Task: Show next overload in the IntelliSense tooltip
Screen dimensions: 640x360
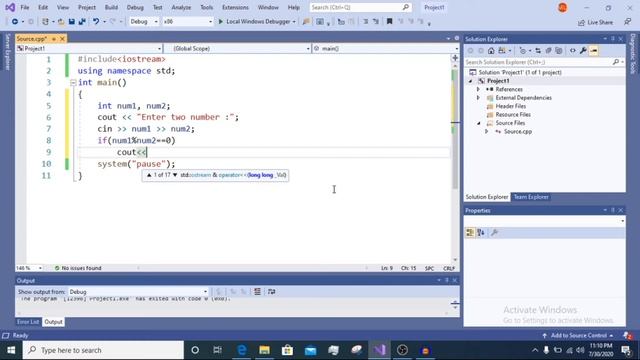Action: coord(175,175)
